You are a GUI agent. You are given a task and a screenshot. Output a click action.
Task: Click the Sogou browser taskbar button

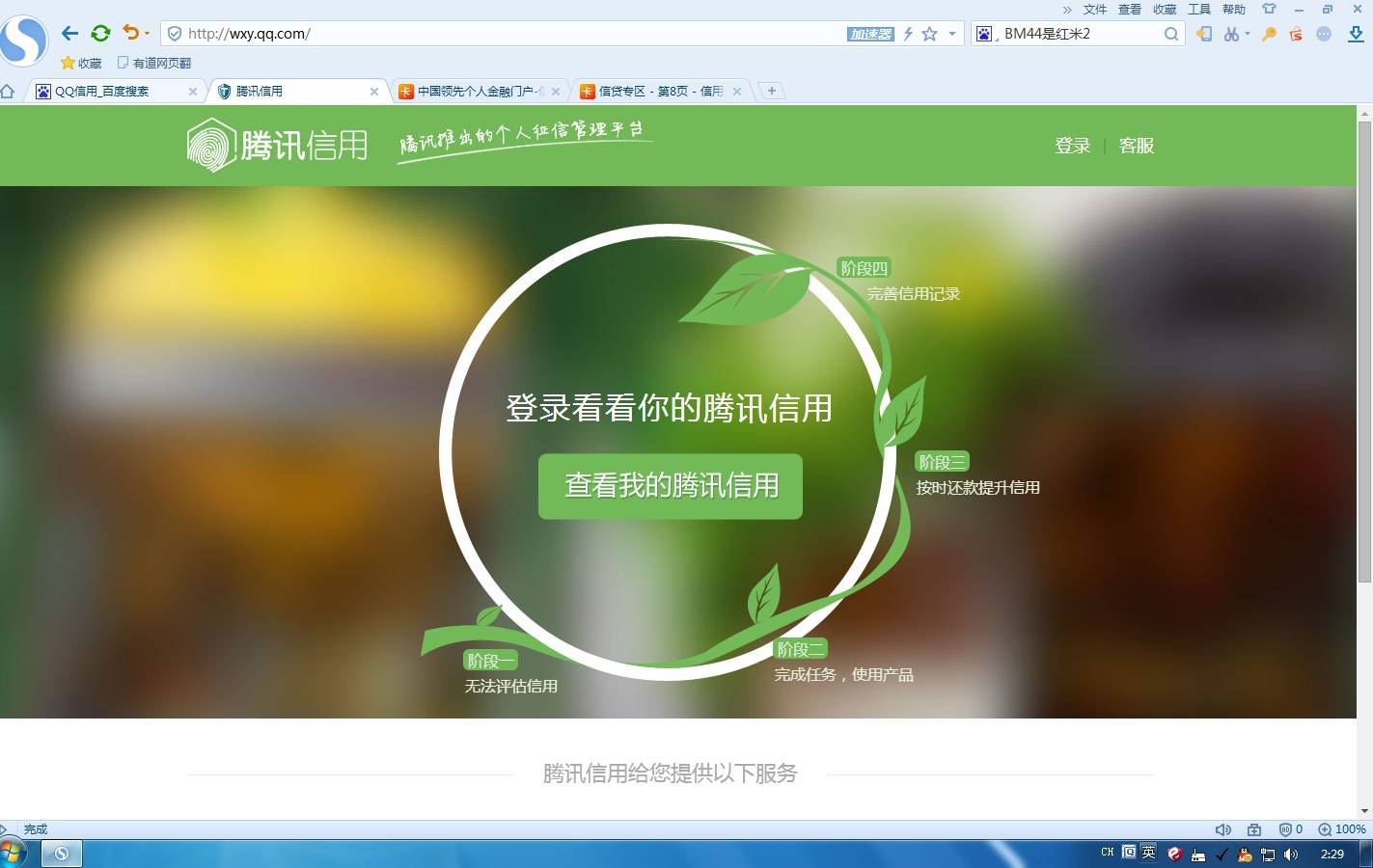click(62, 854)
